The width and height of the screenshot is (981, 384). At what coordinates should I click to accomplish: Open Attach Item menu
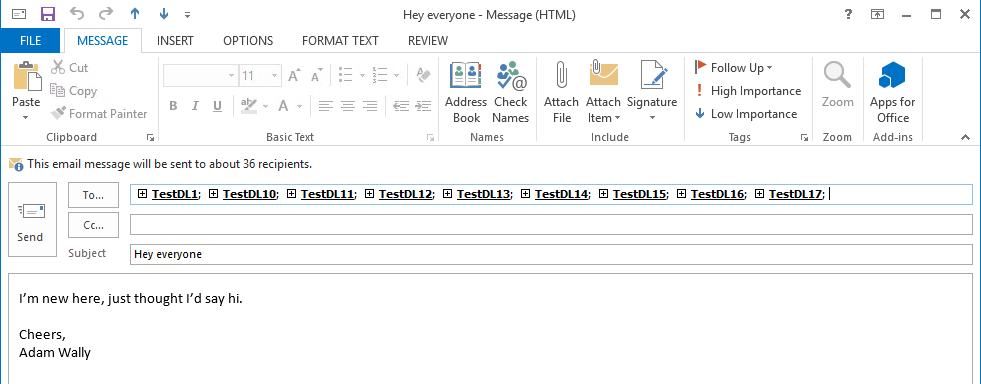click(x=604, y=92)
